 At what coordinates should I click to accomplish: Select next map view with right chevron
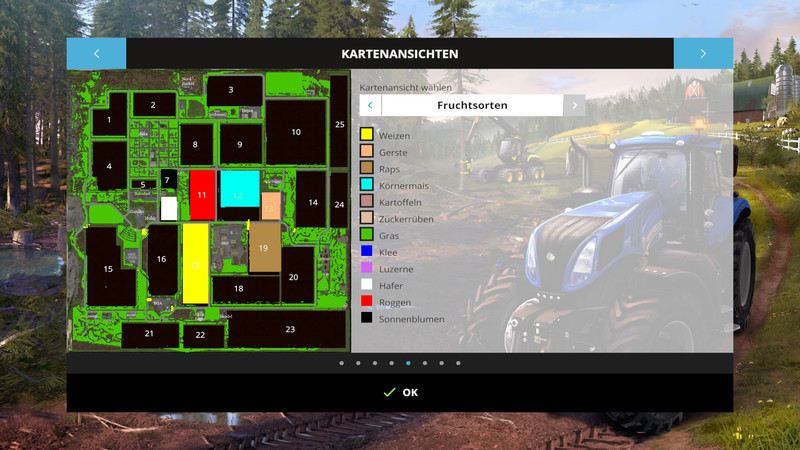pos(574,105)
